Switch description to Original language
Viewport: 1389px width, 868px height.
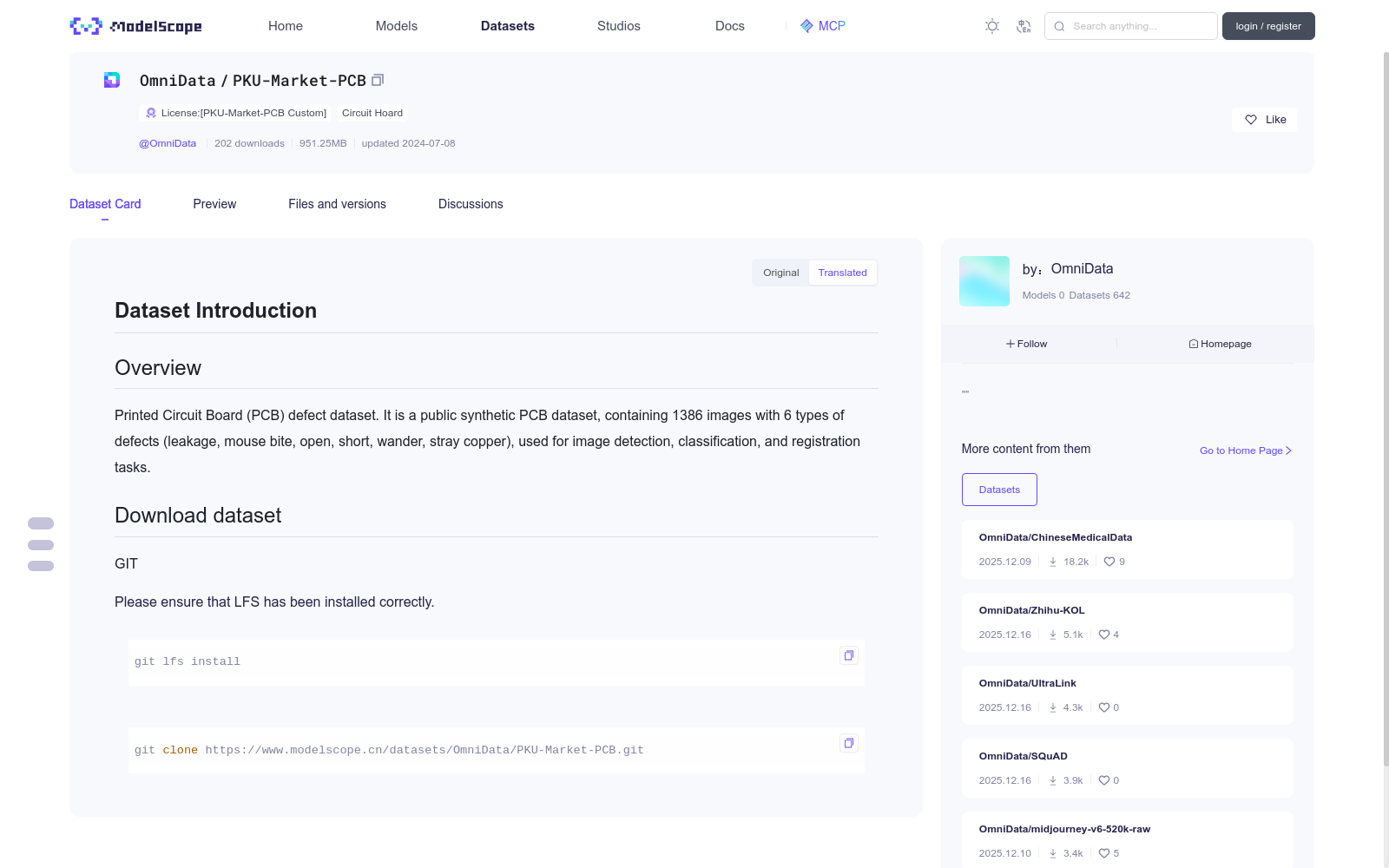pyautogui.click(x=780, y=273)
